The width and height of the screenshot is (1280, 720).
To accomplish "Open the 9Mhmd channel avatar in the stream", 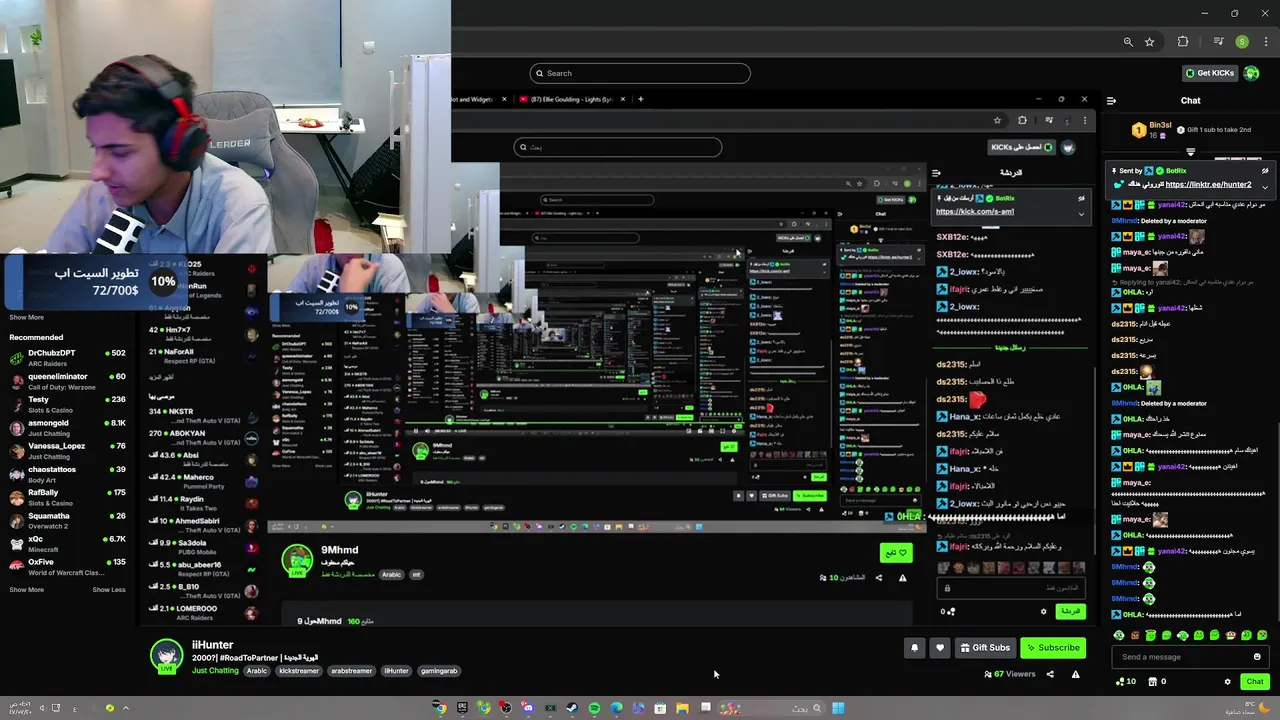I will point(297,560).
